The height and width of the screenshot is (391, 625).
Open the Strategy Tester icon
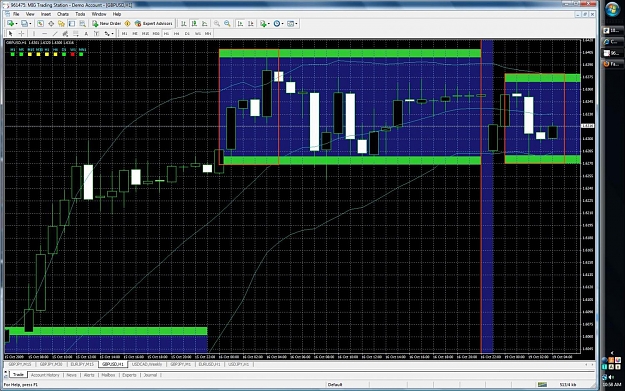[x=83, y=24]
